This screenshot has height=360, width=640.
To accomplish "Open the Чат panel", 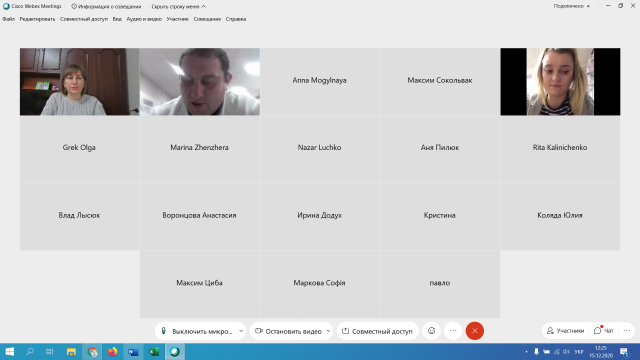I will click(604, 331).
